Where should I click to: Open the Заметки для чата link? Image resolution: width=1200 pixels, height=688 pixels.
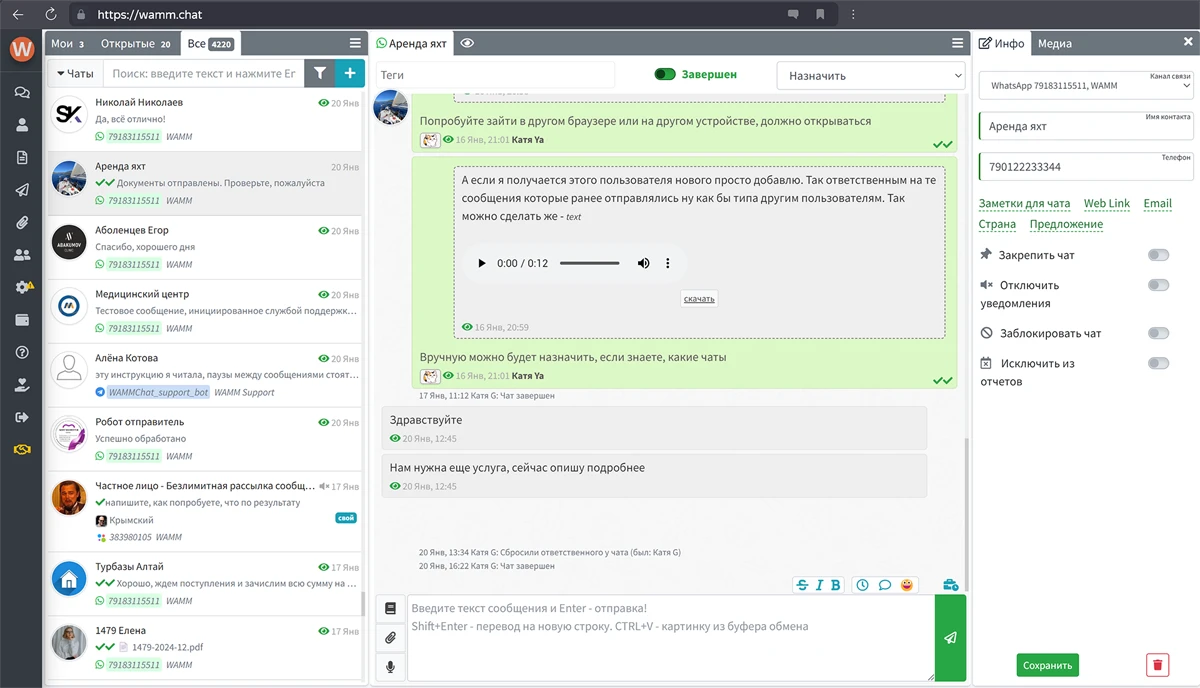pos(1024,203)
